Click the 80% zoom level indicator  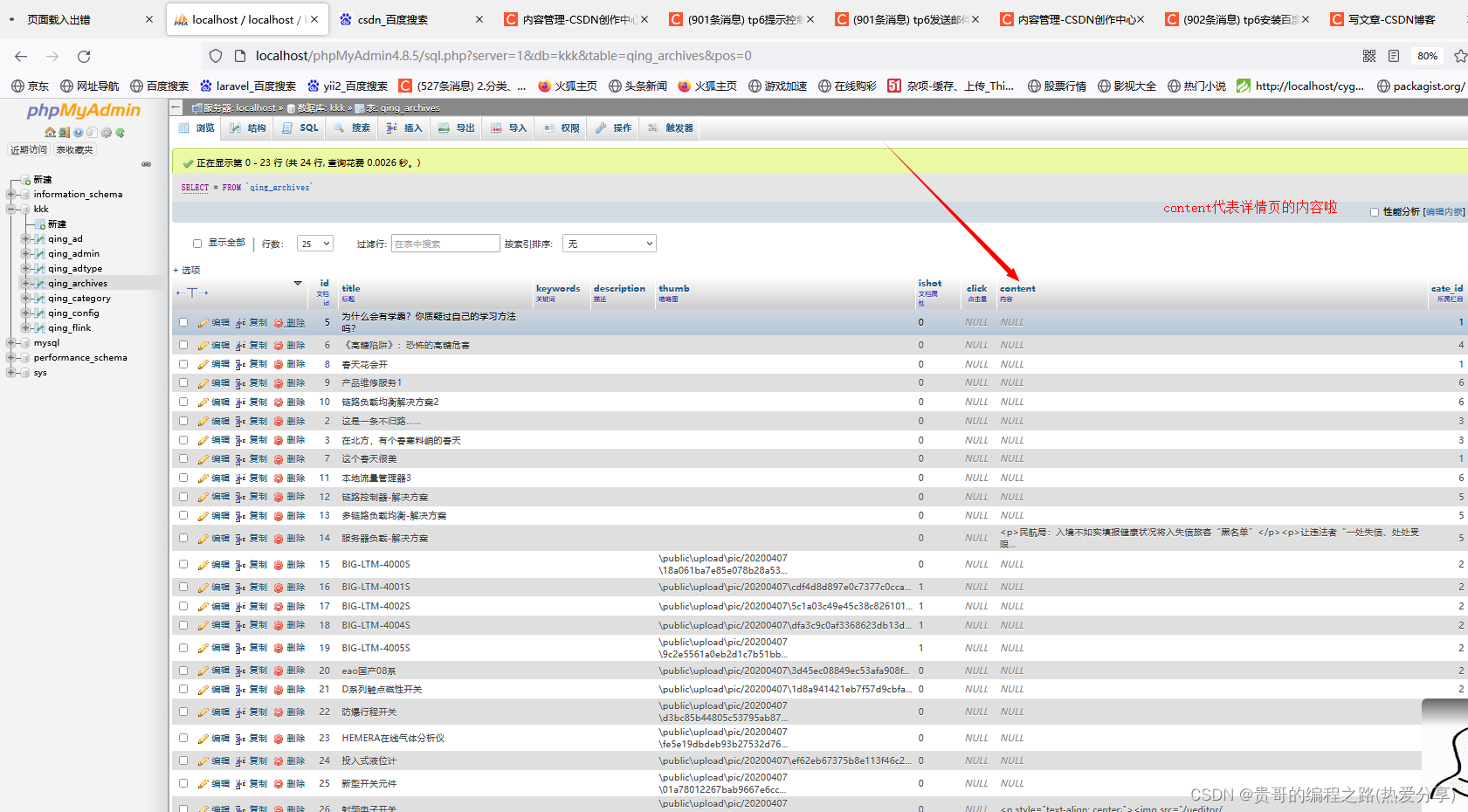click(x=1427, y=56)
